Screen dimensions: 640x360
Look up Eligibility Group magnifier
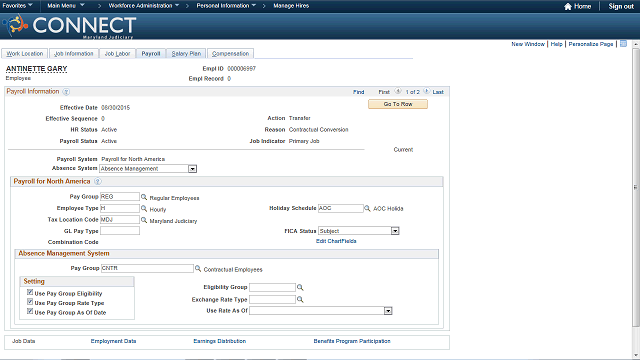click(300, 287)
